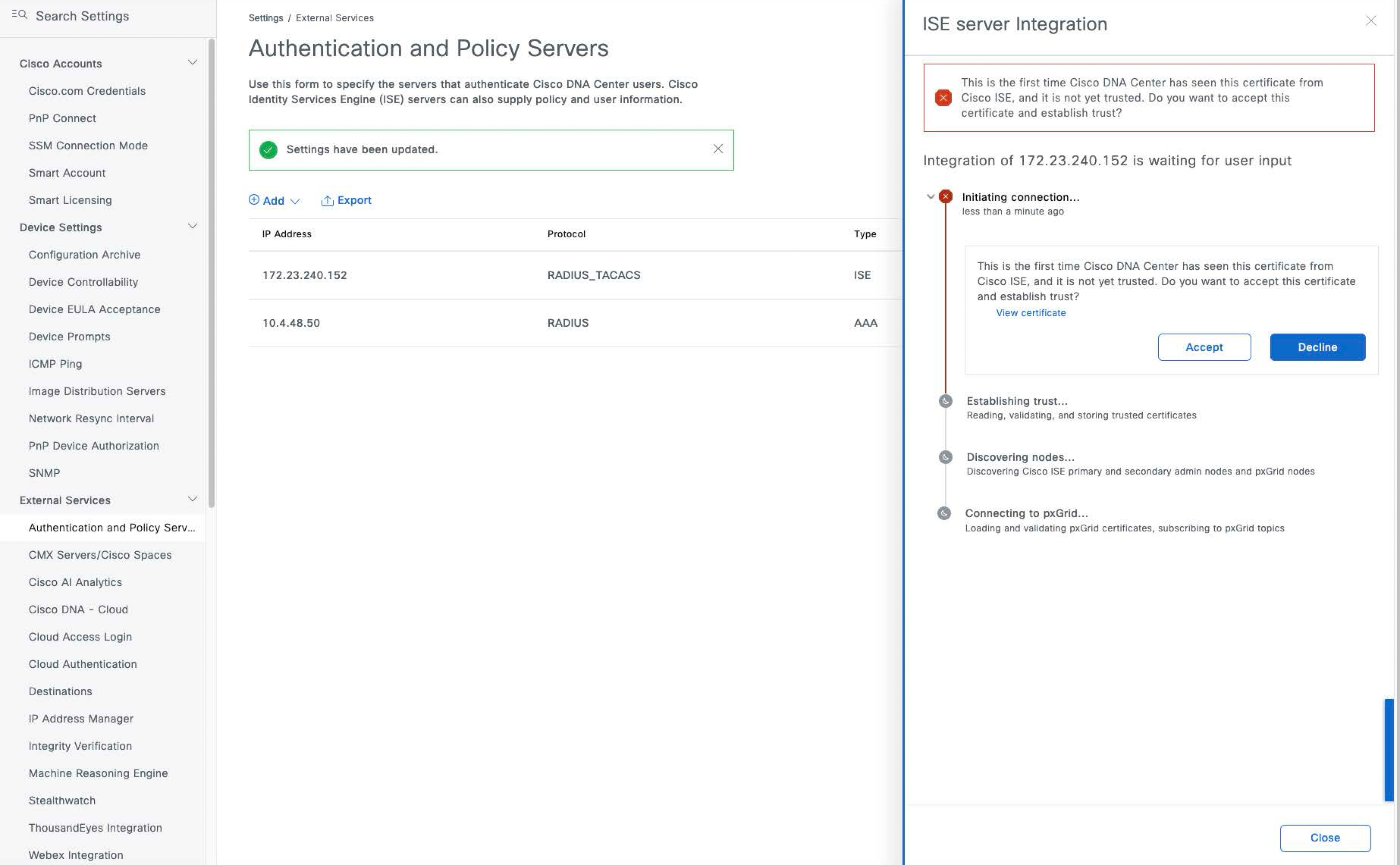Accept the Cisco ISE certificate

click(x=1204, y=347)
